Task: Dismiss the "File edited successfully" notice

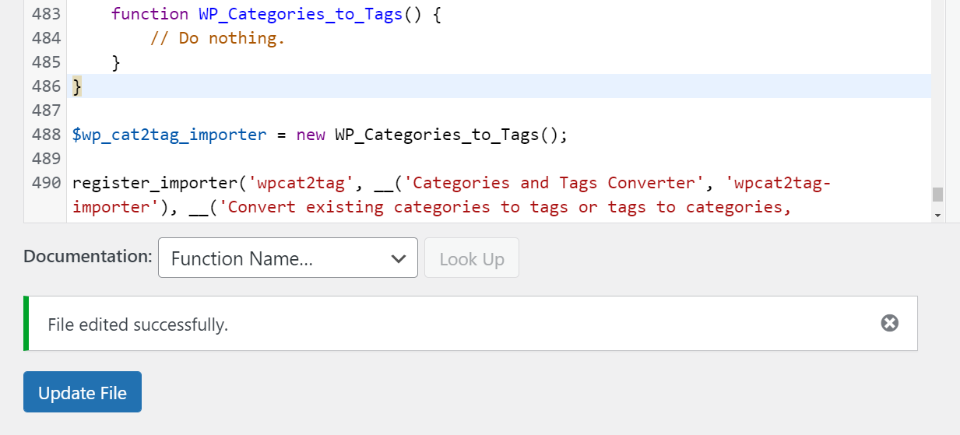Action: (x=889, y=323)
